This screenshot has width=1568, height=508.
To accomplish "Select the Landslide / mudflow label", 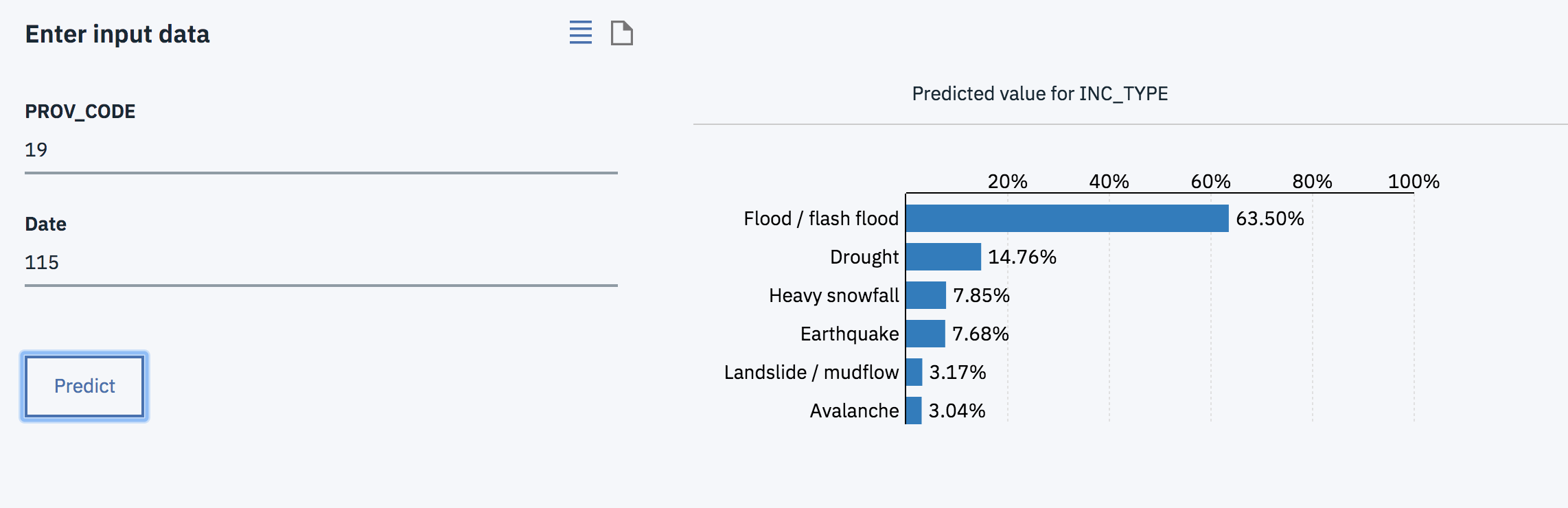I will click(x=811, y=372).
